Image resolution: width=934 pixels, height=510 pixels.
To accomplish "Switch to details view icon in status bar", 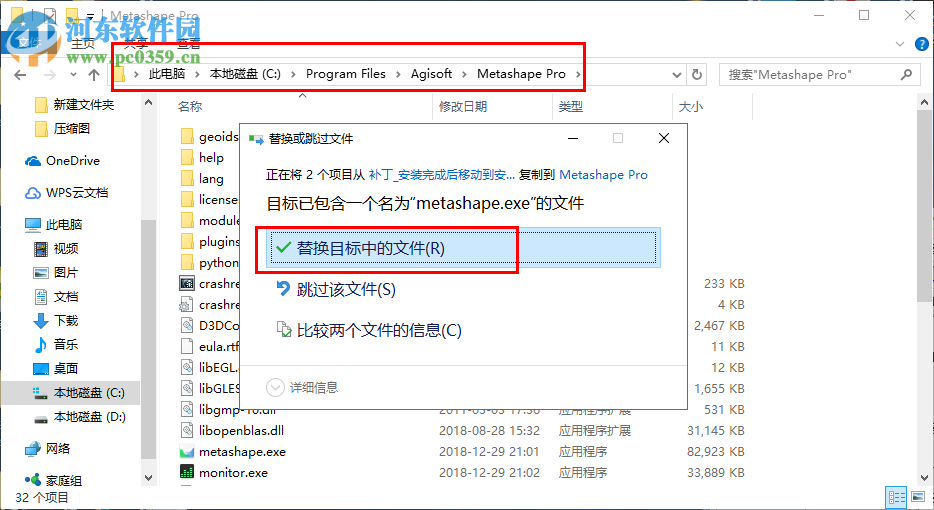I will (x=896, y=497).
